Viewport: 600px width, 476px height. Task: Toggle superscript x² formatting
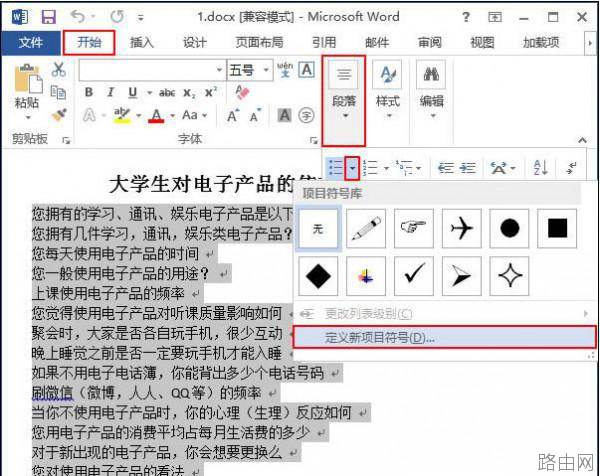[211, 92]
